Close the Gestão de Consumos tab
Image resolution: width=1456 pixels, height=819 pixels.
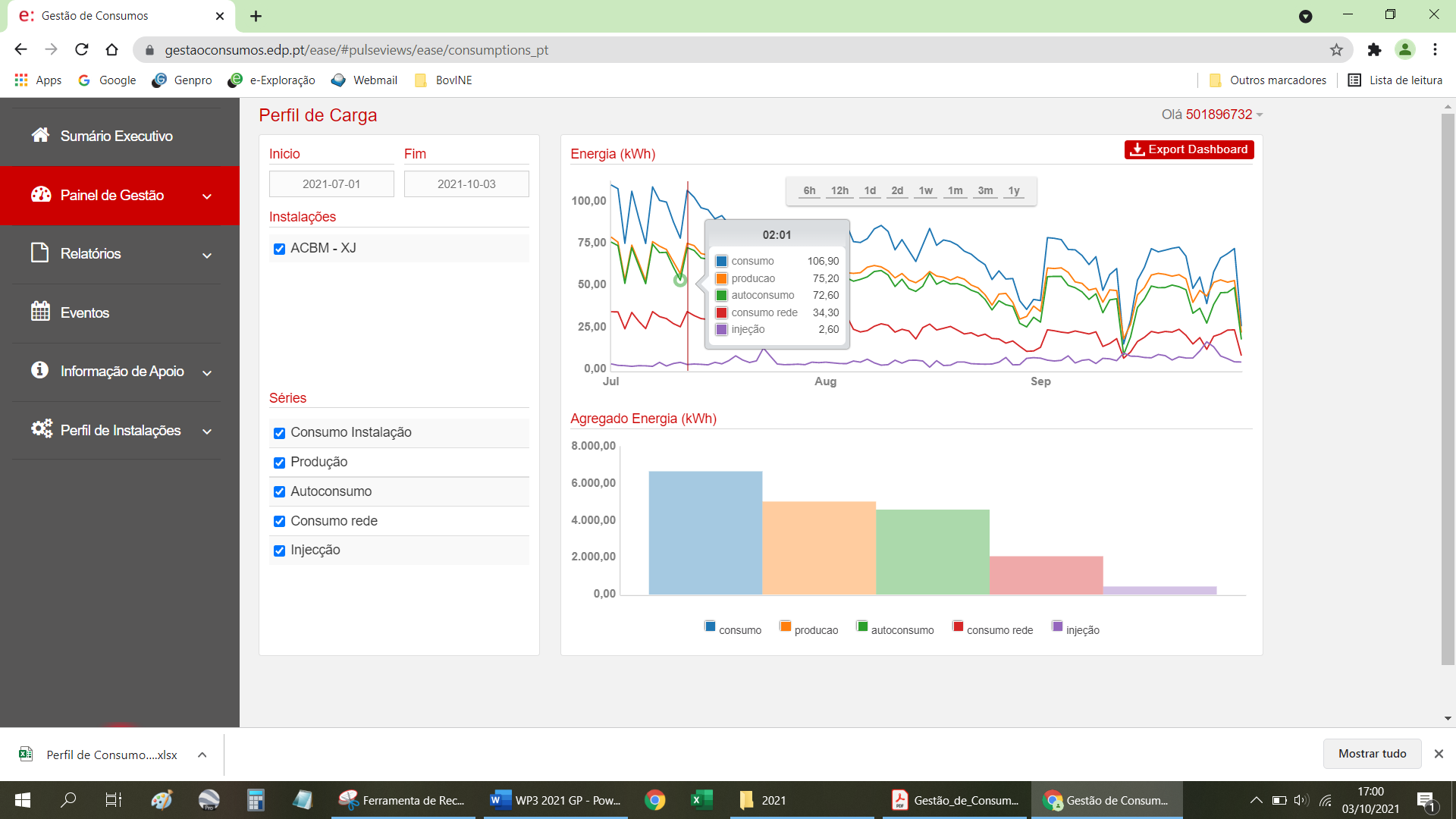pos(220,16)
